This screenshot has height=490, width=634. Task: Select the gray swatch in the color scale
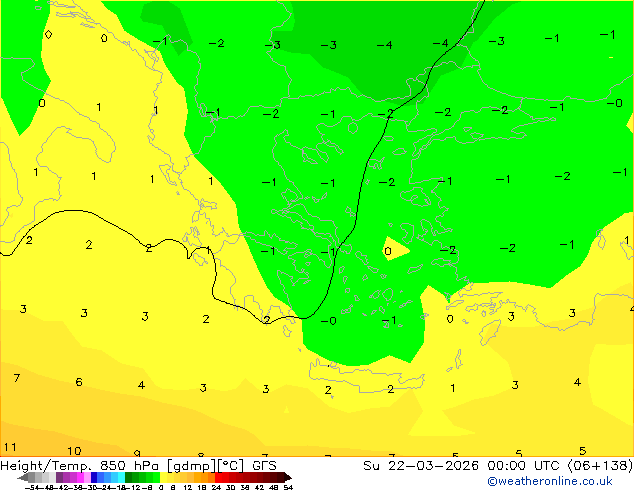pyautogui.click(x=32, y=477)
